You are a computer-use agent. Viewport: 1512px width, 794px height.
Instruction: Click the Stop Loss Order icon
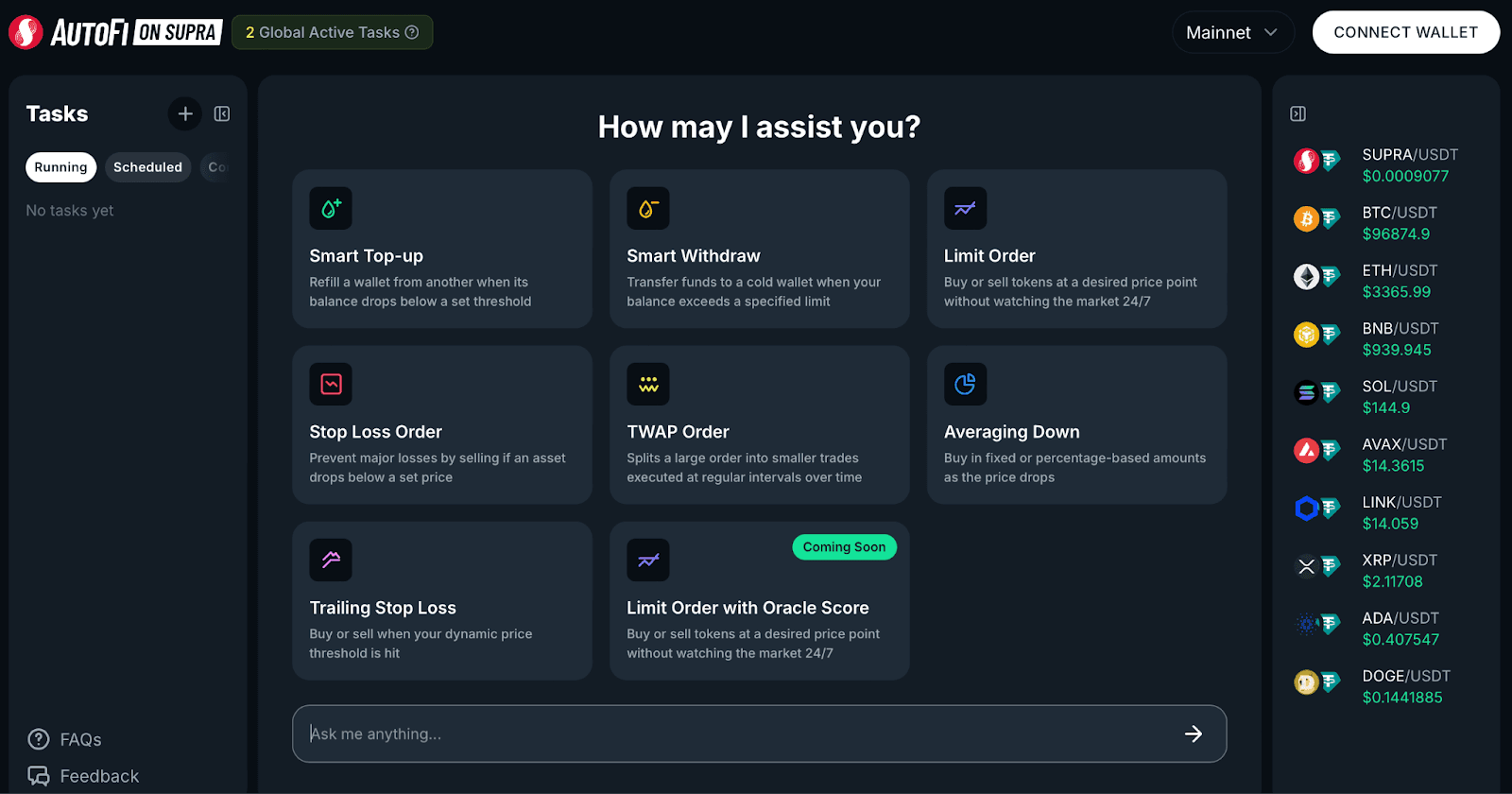[331, 385]
